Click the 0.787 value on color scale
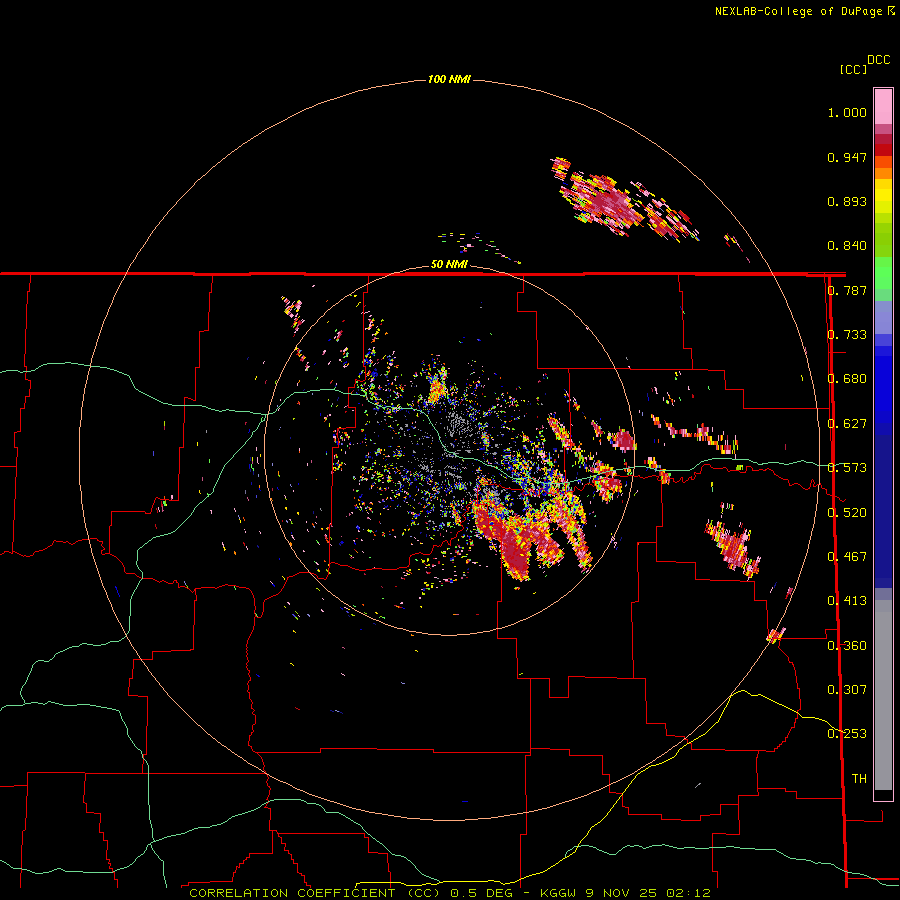The image size is (900, 900). (x=847, y=290)
